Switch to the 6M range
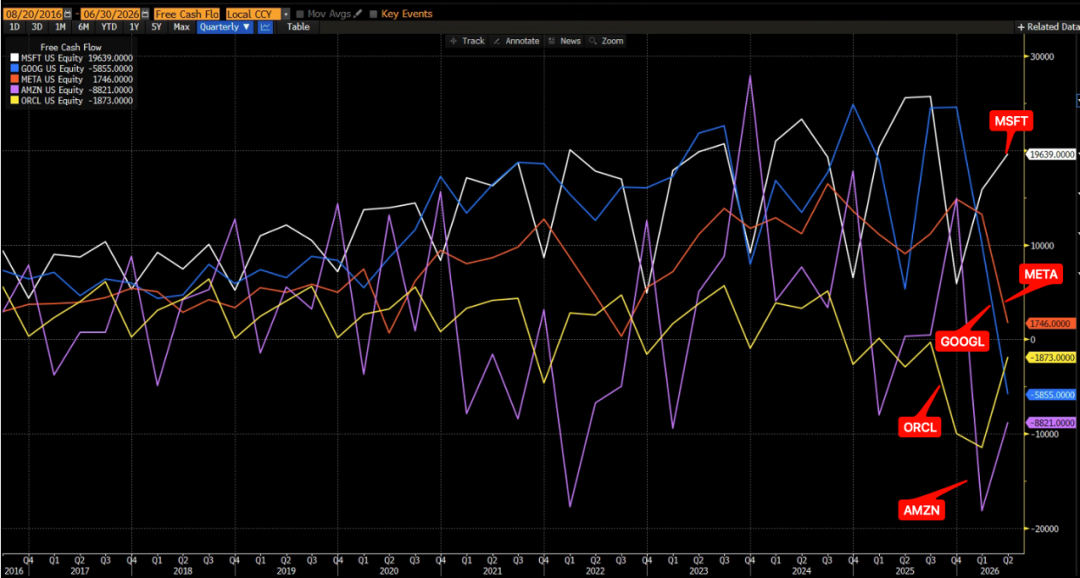Viewport: 1080px width, 578px height. point(83,27)
